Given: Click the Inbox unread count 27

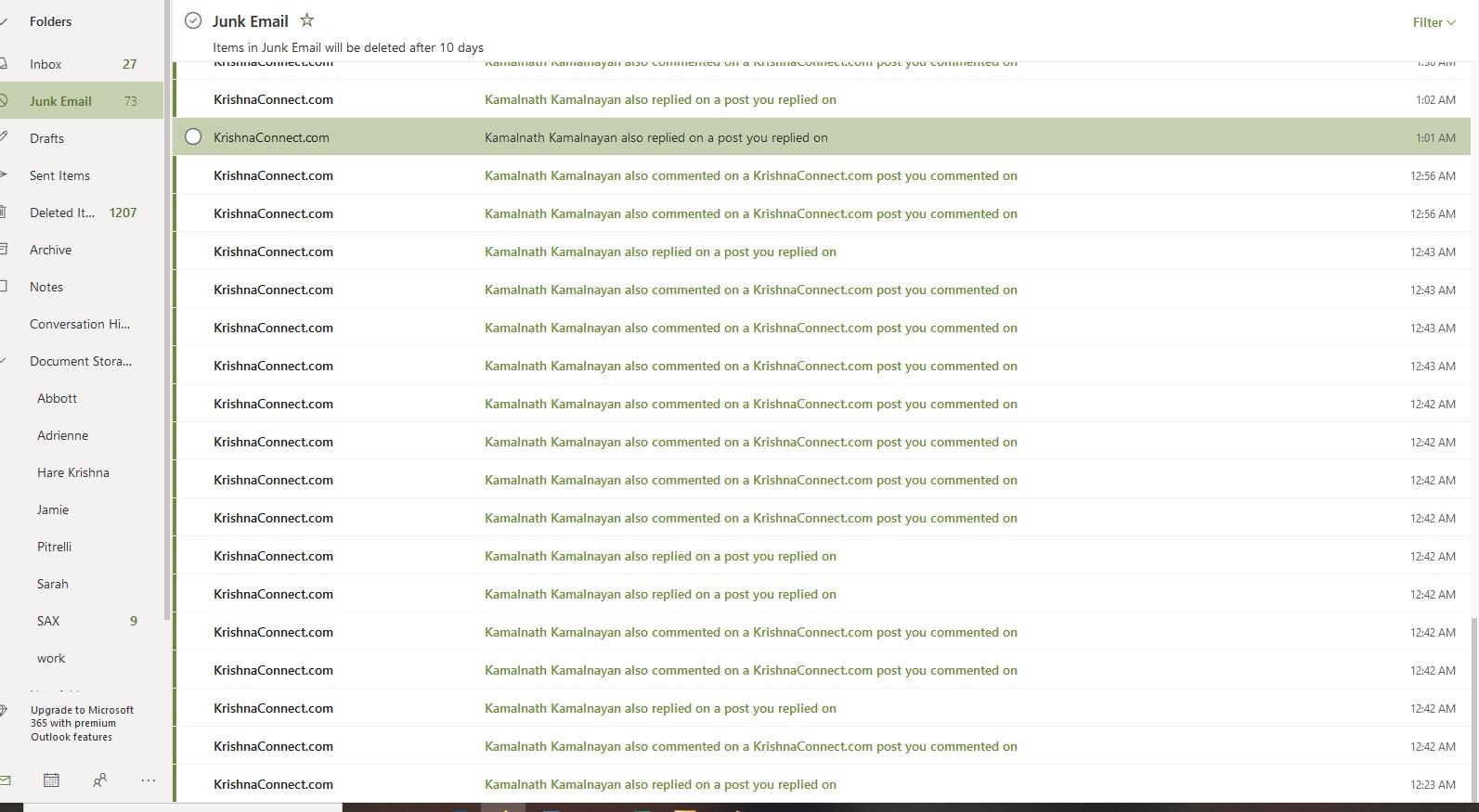Looking at the screenshot, I should tap(129, 64).
